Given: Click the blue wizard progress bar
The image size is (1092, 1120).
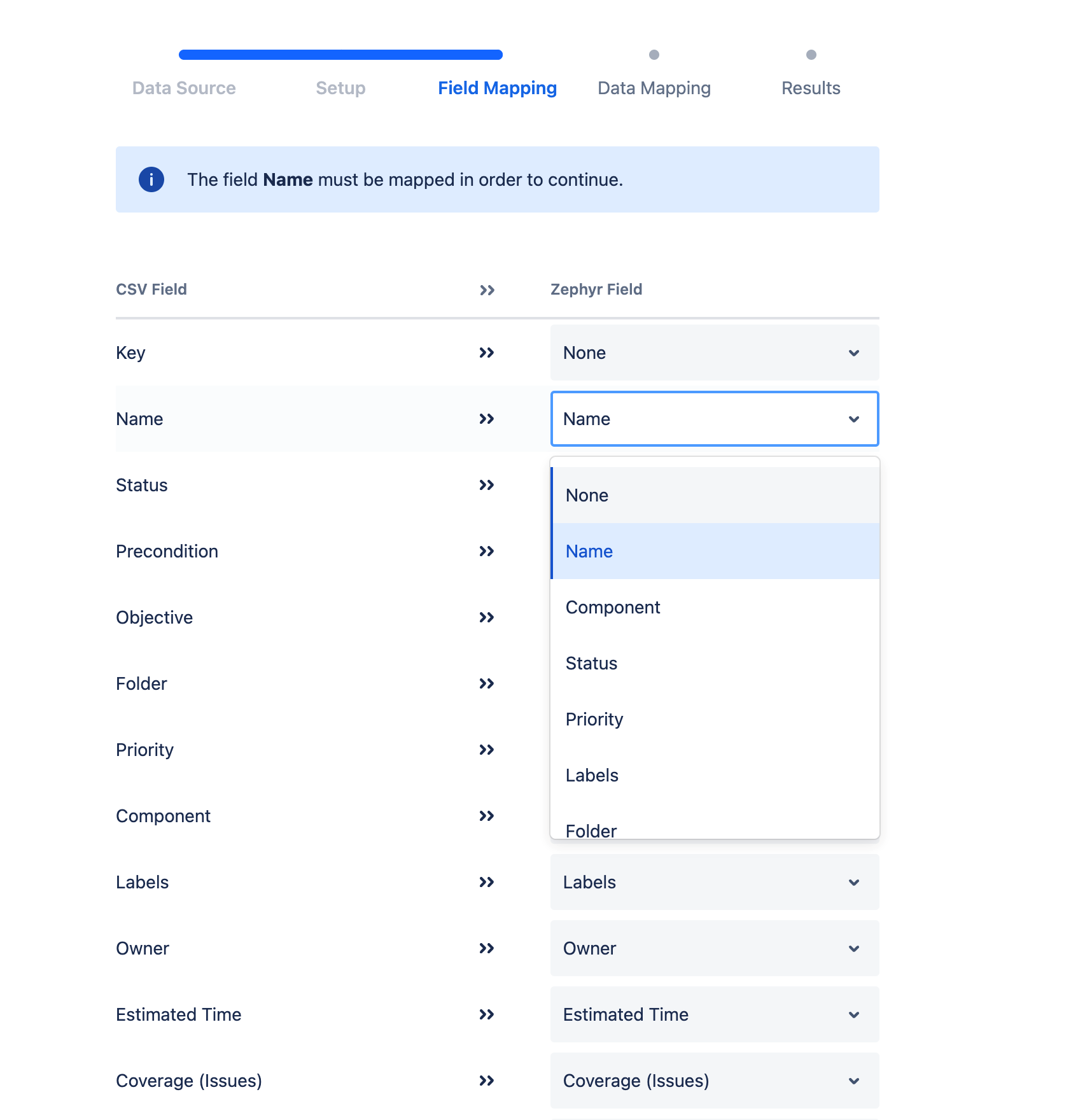Looking at the screenshot, I should point(340,55).
